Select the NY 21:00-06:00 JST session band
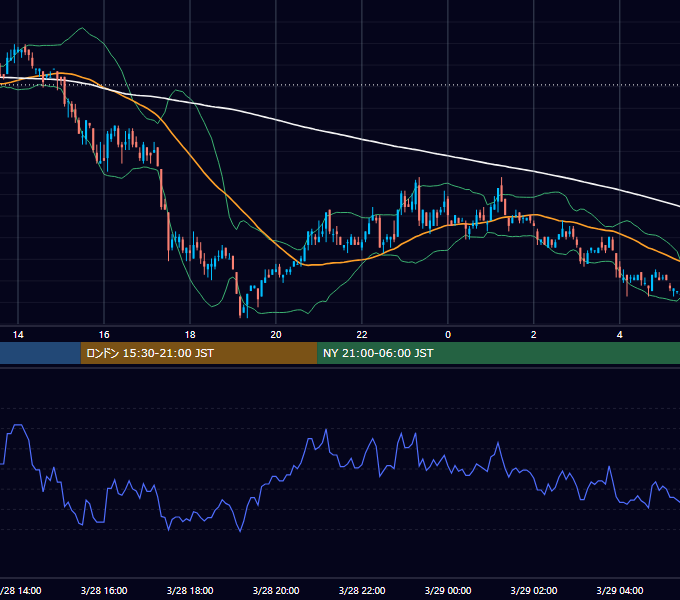This screenshot has width=680, height=600. click(x=498, y=353)
